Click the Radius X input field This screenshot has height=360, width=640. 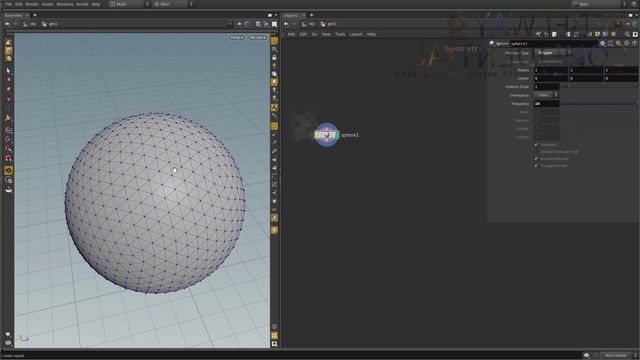(x=551, y=70)
